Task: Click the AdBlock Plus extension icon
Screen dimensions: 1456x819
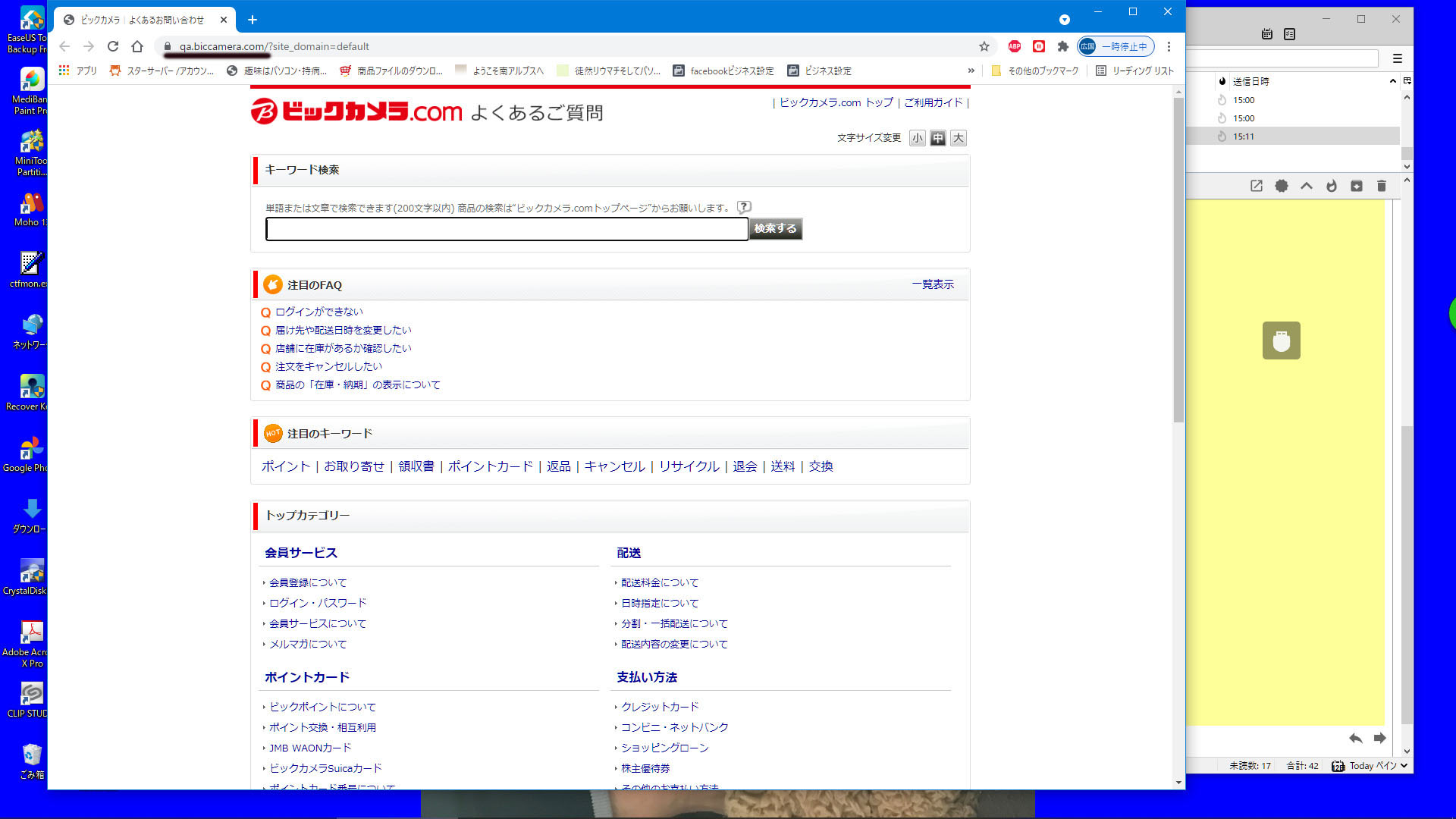Action: point(1014,46)
